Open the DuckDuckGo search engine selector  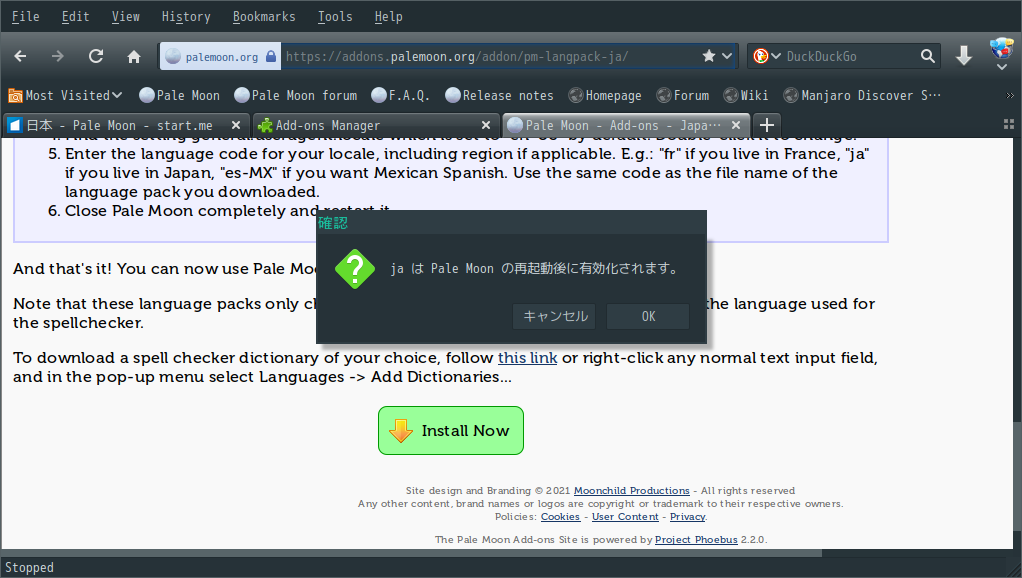767,57
